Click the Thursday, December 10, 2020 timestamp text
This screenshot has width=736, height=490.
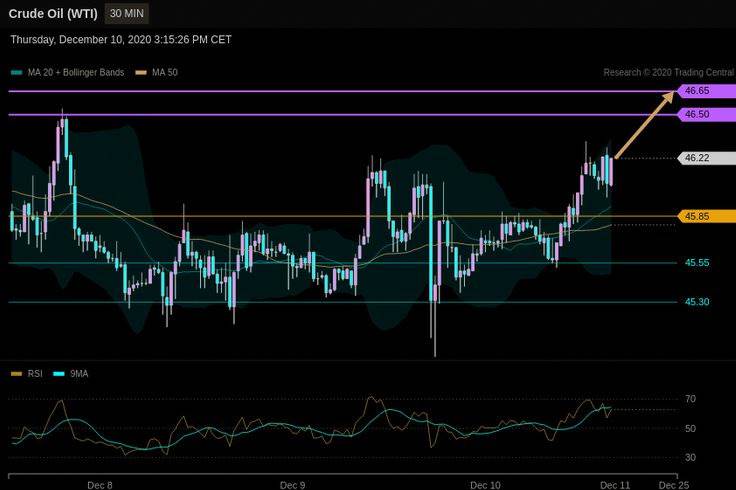tap(121, 40)
